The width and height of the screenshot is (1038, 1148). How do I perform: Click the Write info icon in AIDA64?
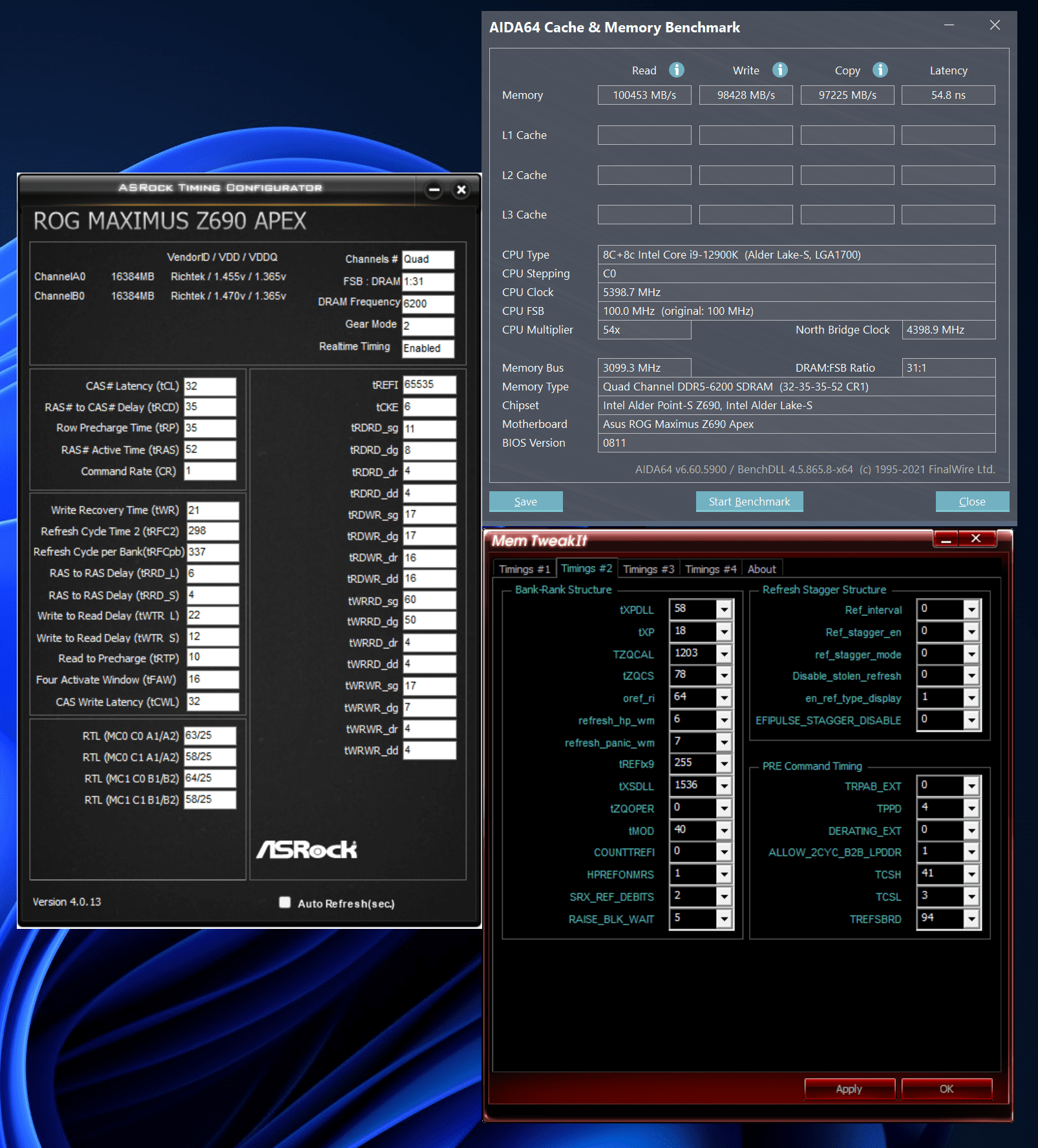(x=780, y=70)
